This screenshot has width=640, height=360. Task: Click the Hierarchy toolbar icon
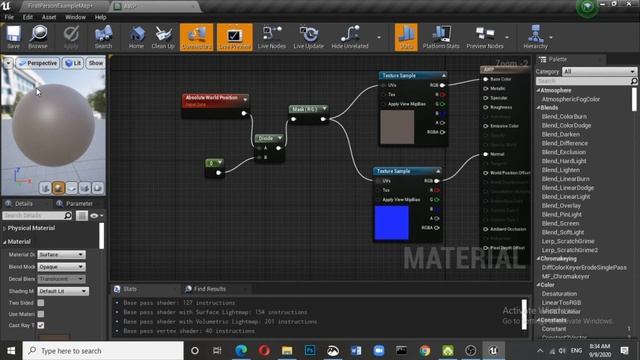point(535,37)
